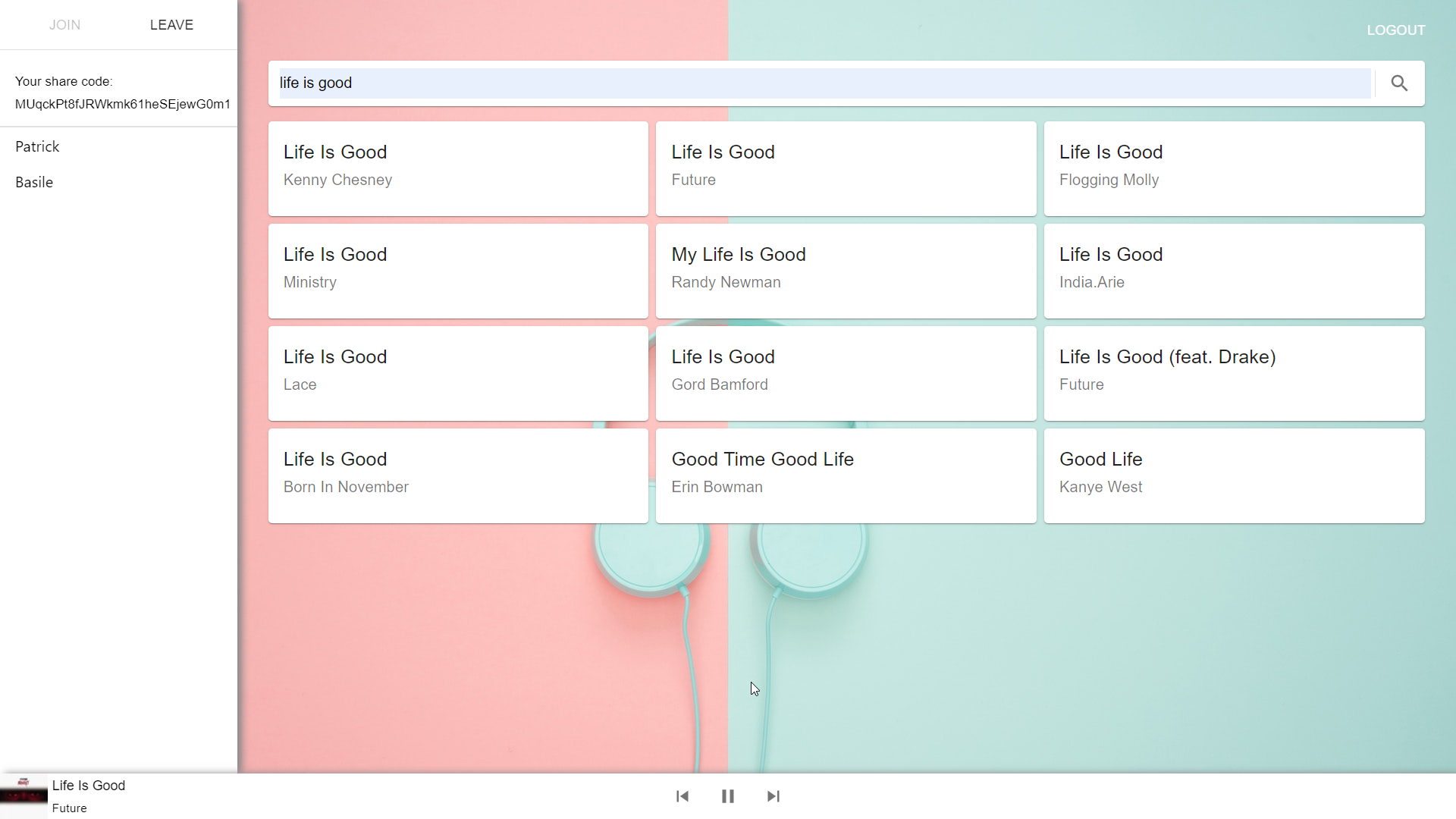Click the share code text

(x=122, y=104)
